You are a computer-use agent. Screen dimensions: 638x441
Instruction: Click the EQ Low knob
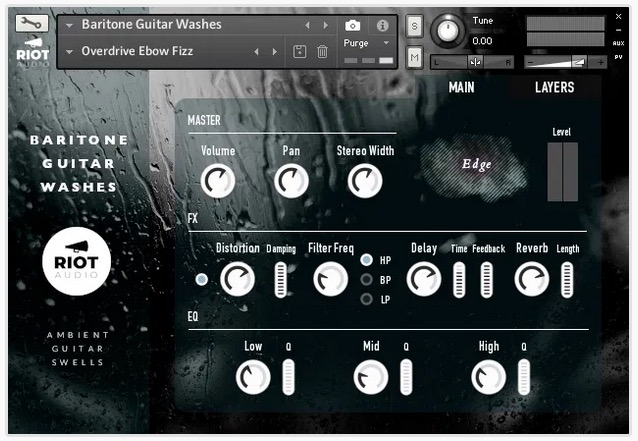pyautogui.click(x=253, y=377)
